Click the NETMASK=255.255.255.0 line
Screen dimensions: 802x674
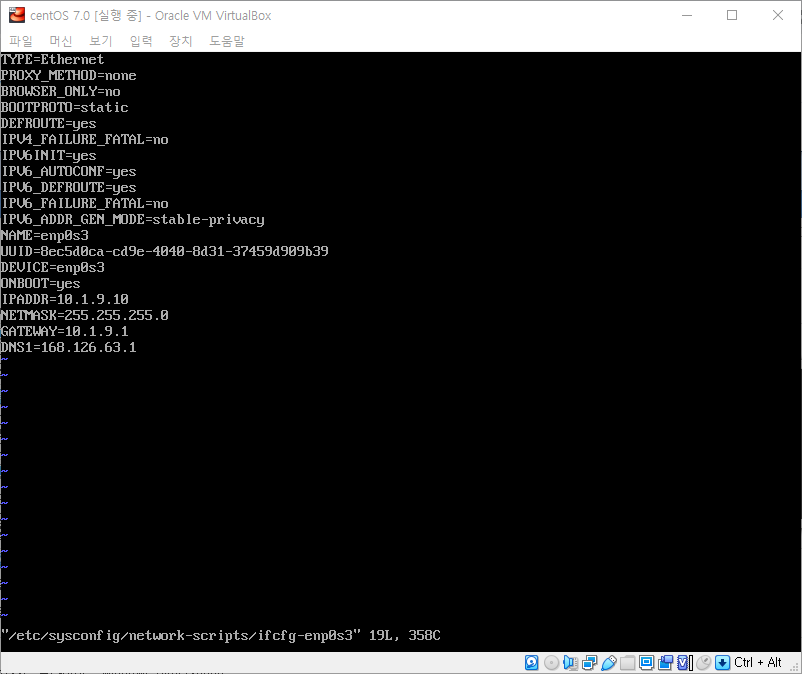click(x=84, y=315)
